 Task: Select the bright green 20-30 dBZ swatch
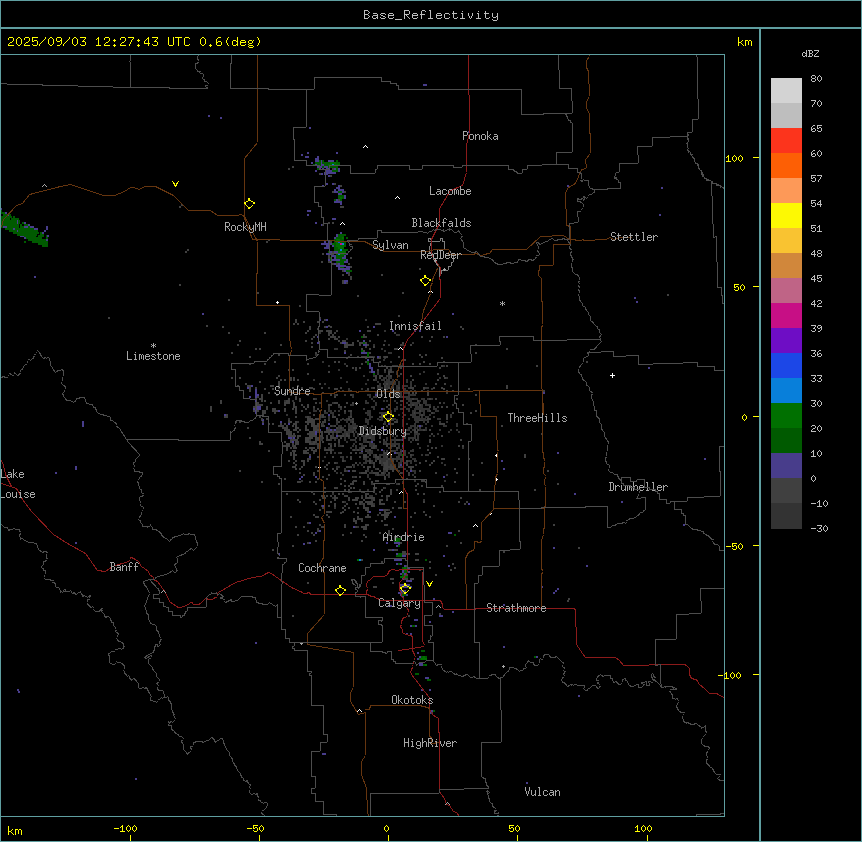pyautogui.click(x=786, y=416)
